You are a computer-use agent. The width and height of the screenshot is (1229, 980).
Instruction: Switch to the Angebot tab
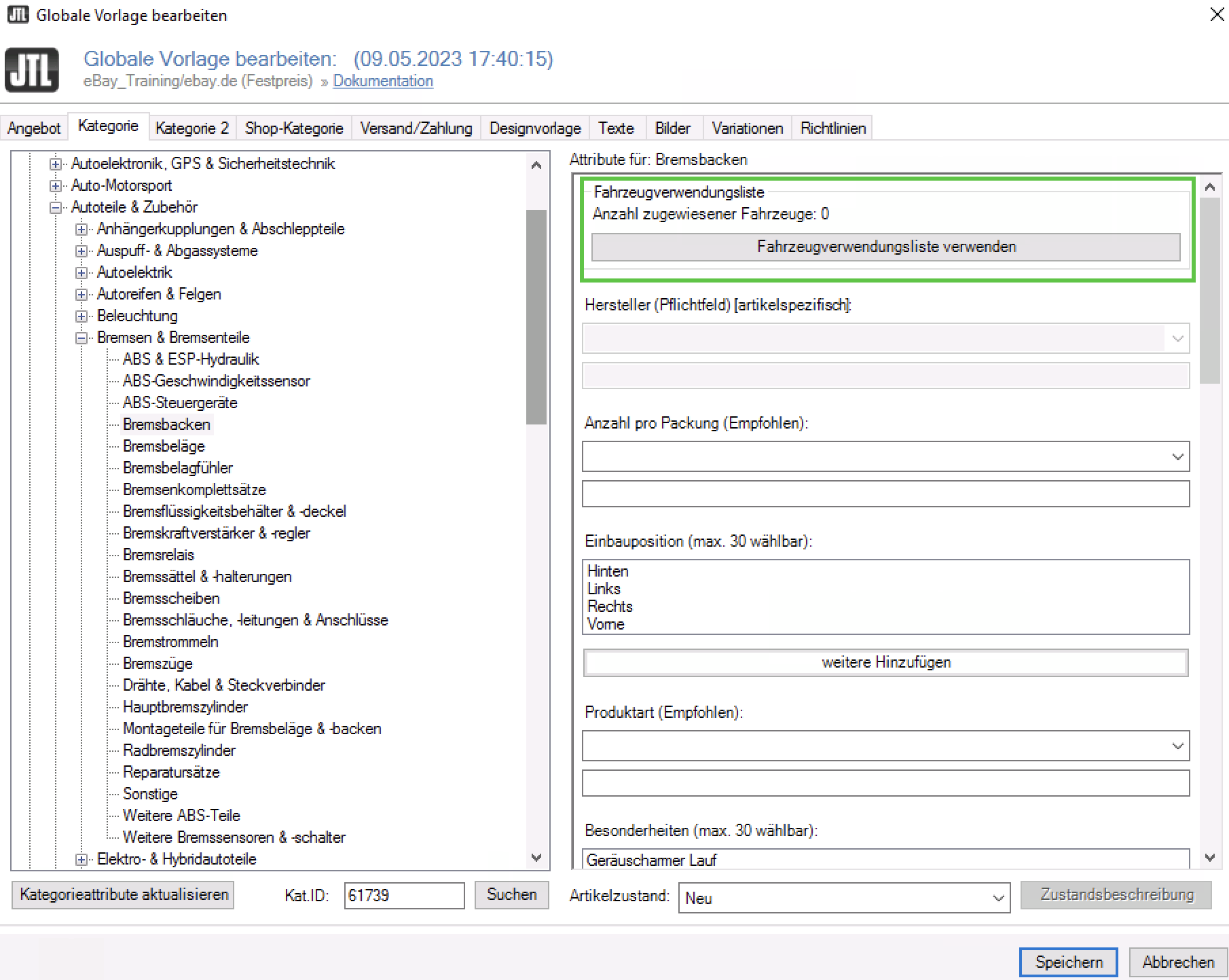tap(34, 128)
